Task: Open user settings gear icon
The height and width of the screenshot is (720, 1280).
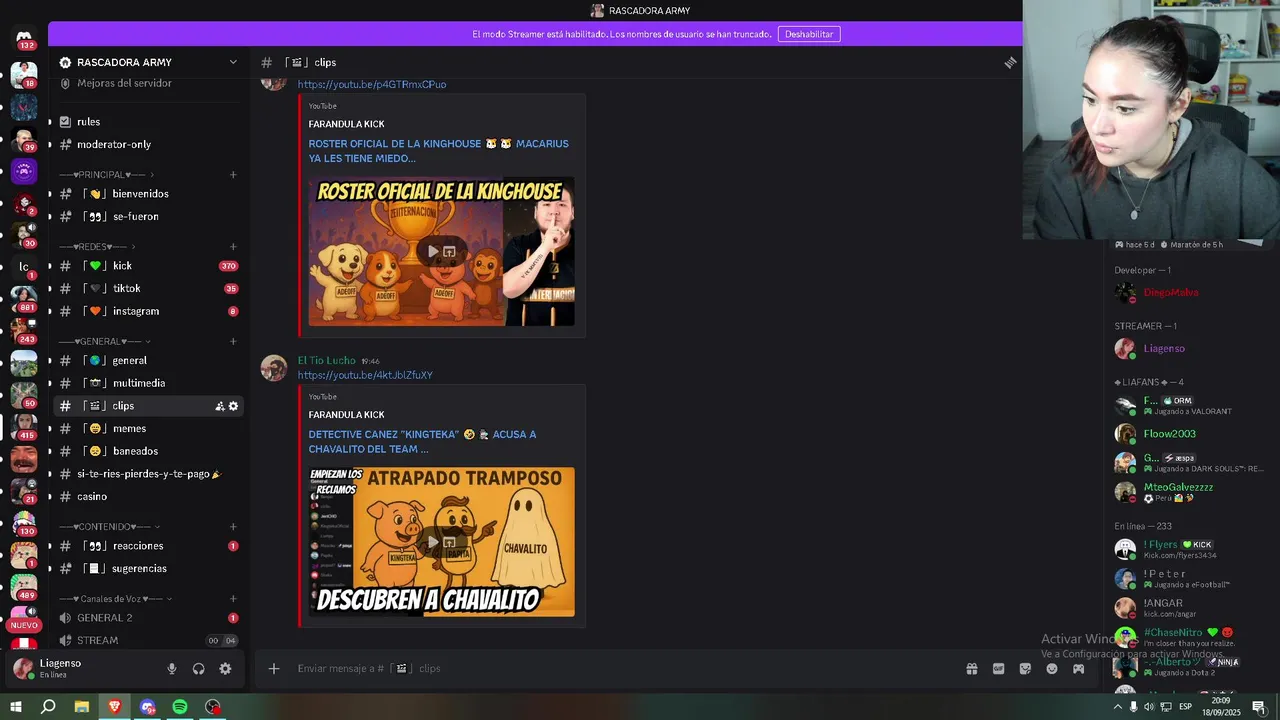Action: tap(225, 669)
